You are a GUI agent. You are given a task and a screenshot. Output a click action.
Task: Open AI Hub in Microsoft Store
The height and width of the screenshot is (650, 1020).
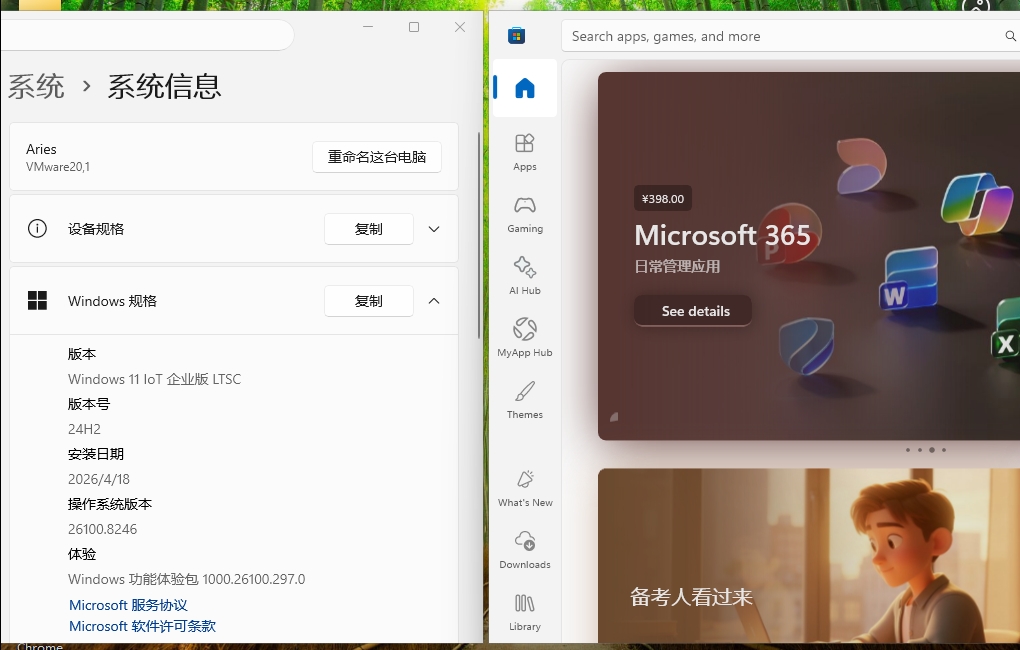524,275
